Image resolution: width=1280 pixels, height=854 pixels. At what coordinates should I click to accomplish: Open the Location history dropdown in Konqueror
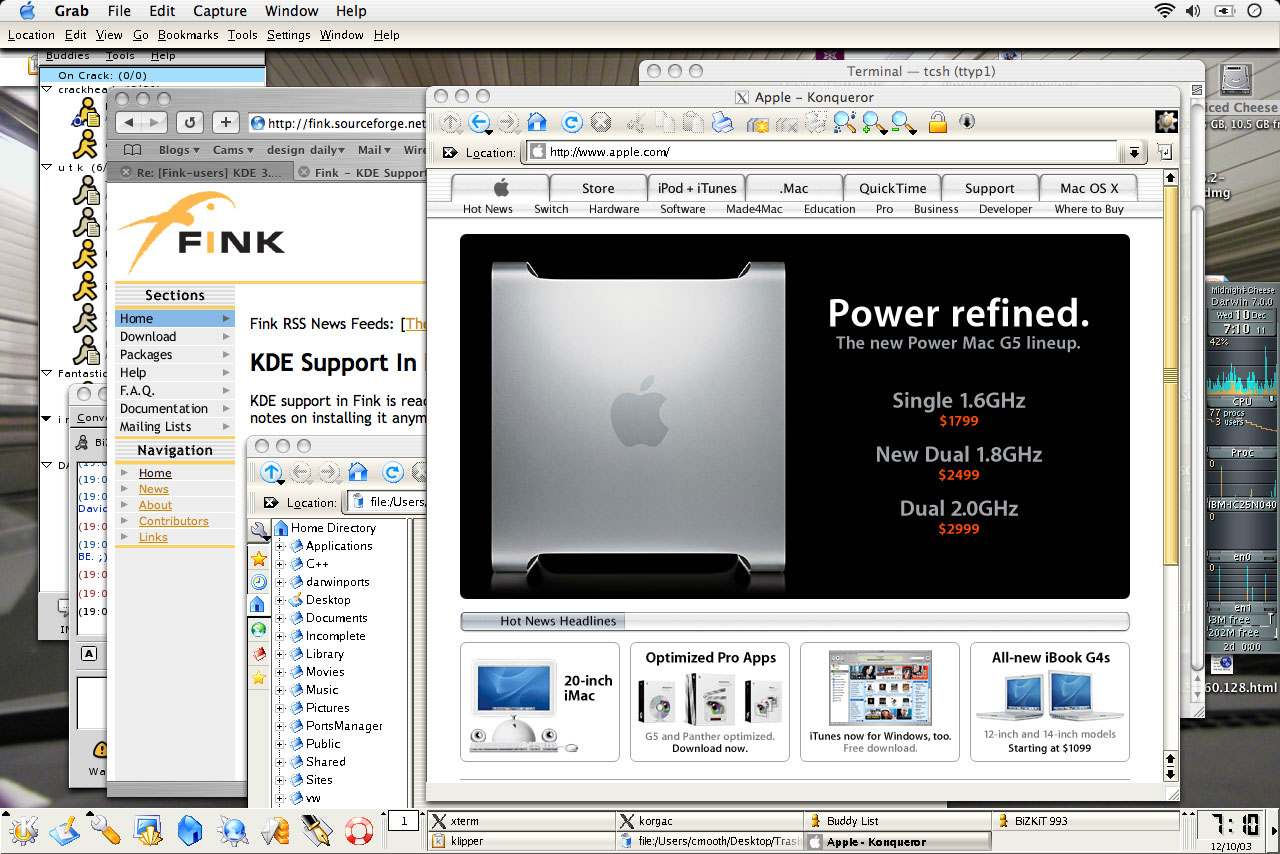pos(1133,153)
